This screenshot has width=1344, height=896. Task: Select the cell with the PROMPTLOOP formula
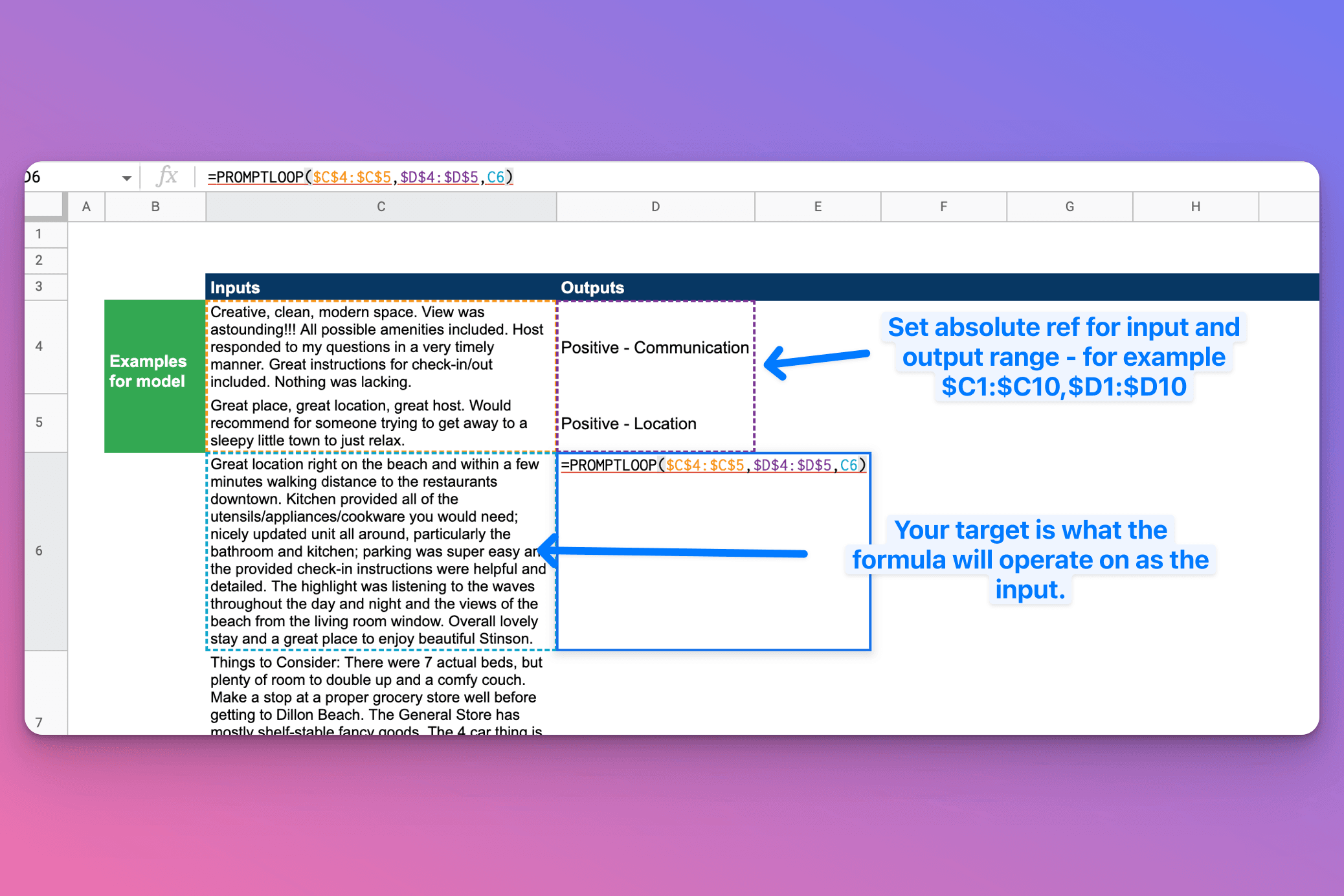(x=712, y=550)
